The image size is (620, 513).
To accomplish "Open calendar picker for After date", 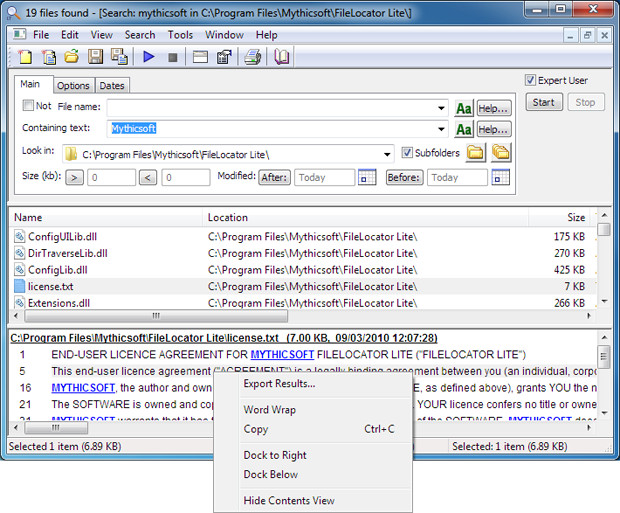I will coord(367,177).
